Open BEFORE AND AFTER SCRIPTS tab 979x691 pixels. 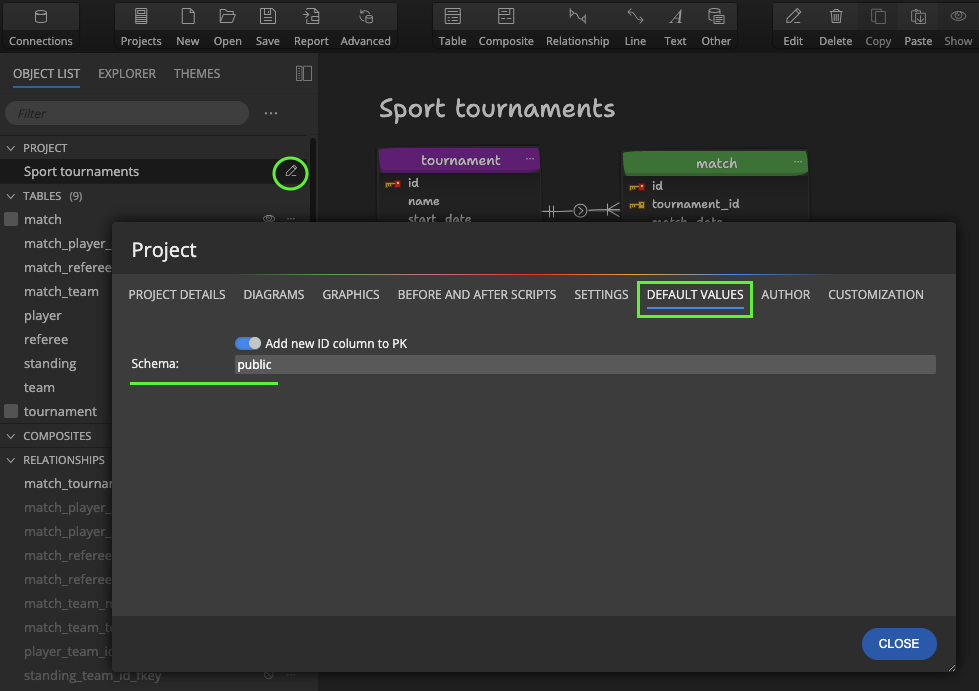477,295
